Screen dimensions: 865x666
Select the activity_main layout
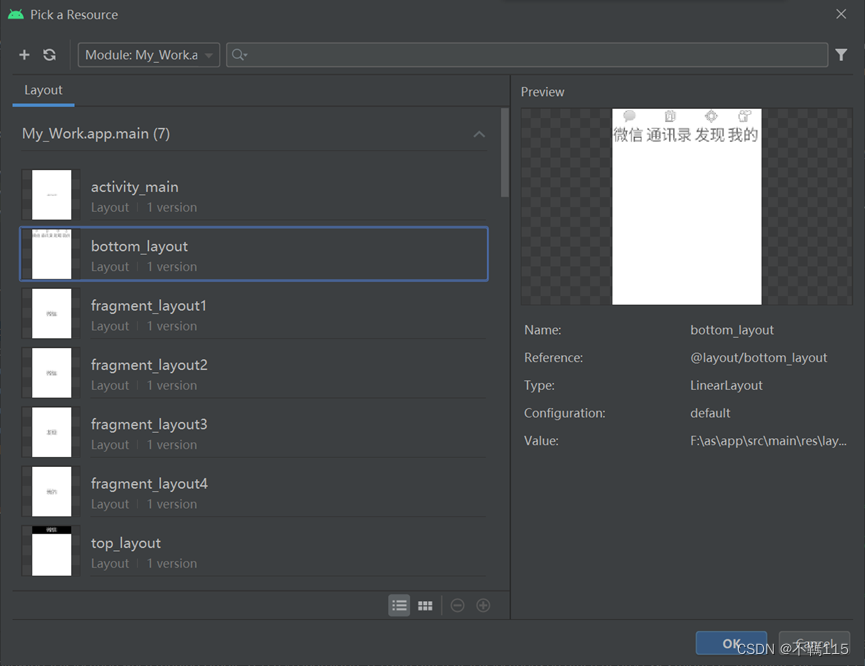click(x=254, y=195)
